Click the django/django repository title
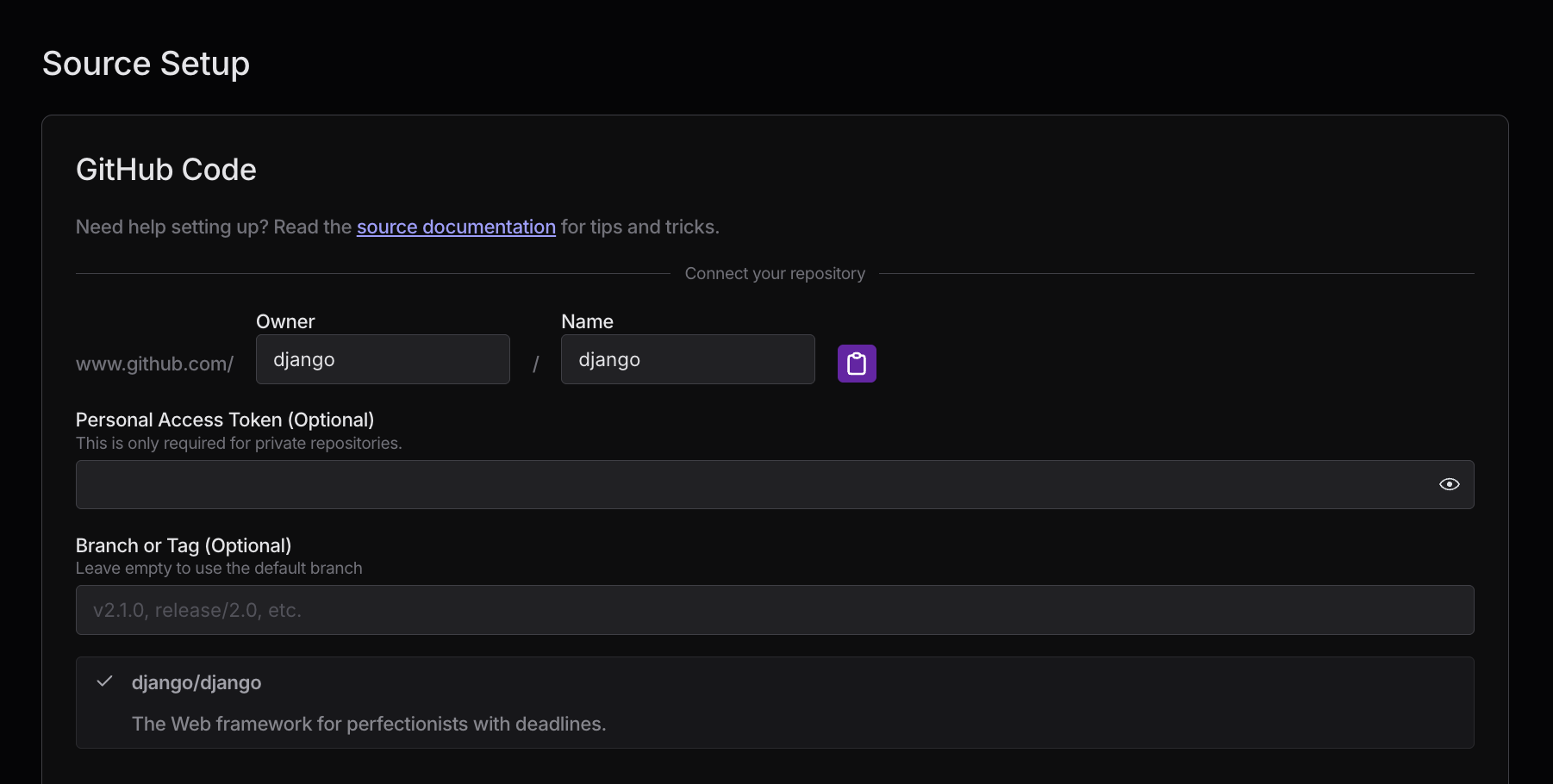 (196, 682)
